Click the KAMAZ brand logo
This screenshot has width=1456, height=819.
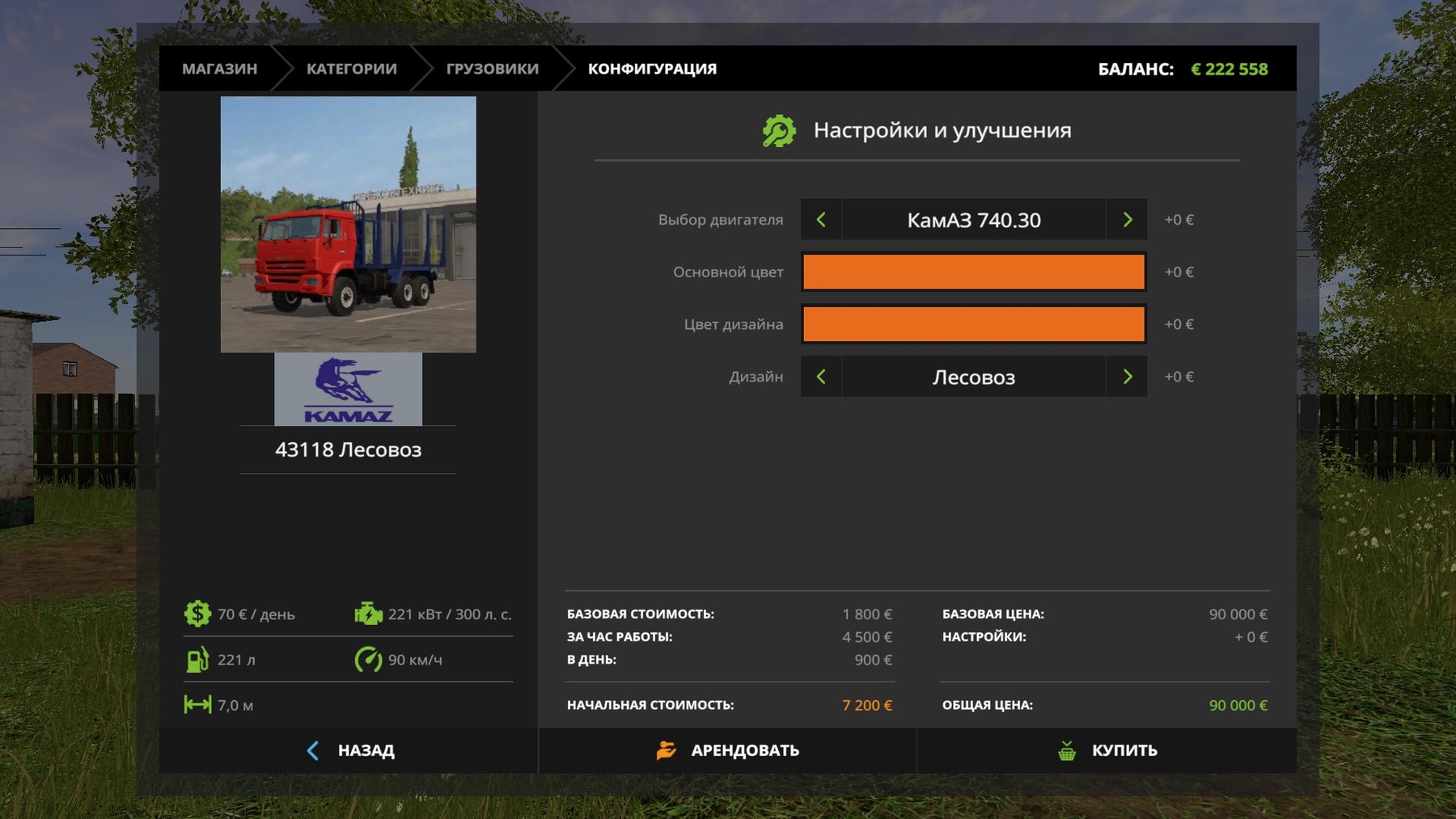click(348, 390)
